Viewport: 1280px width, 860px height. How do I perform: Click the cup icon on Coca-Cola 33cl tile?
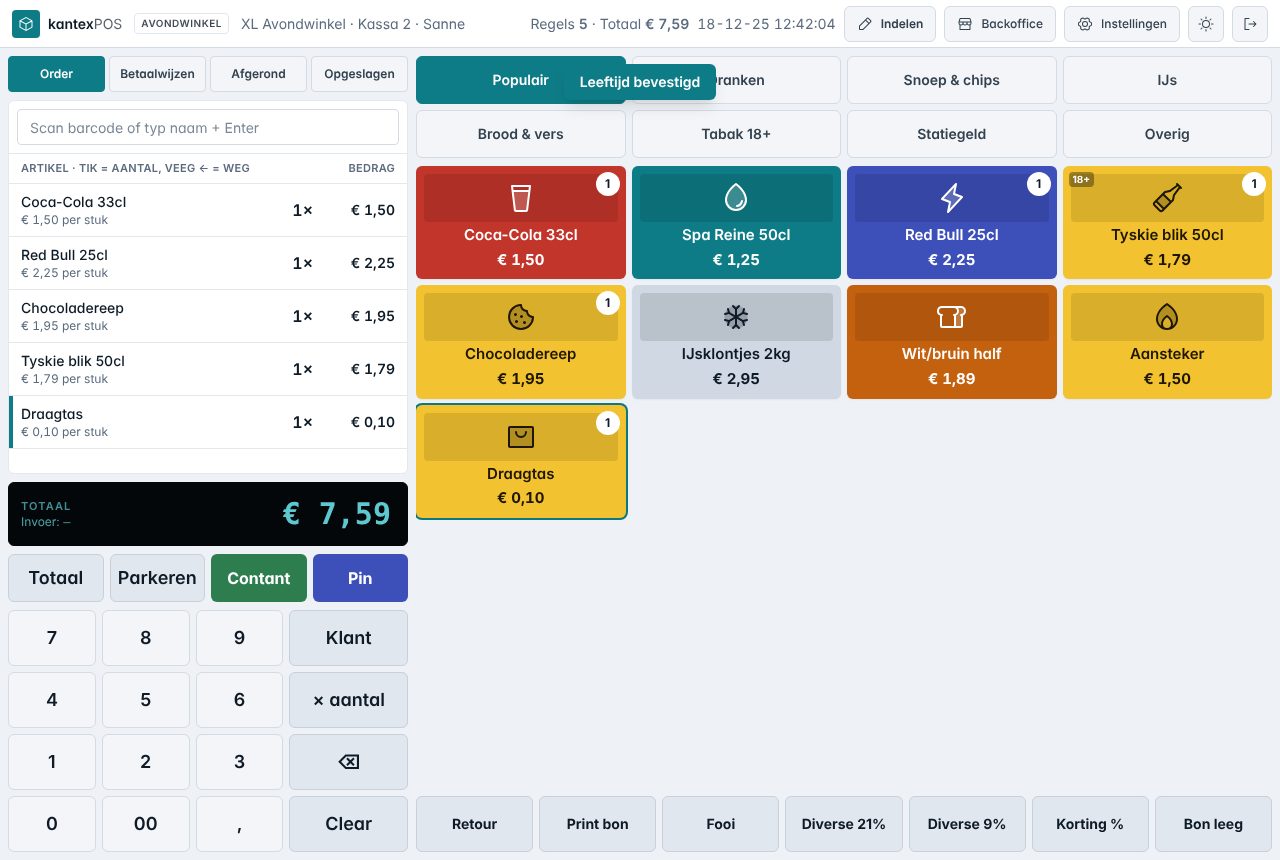(x=521, y=198)
